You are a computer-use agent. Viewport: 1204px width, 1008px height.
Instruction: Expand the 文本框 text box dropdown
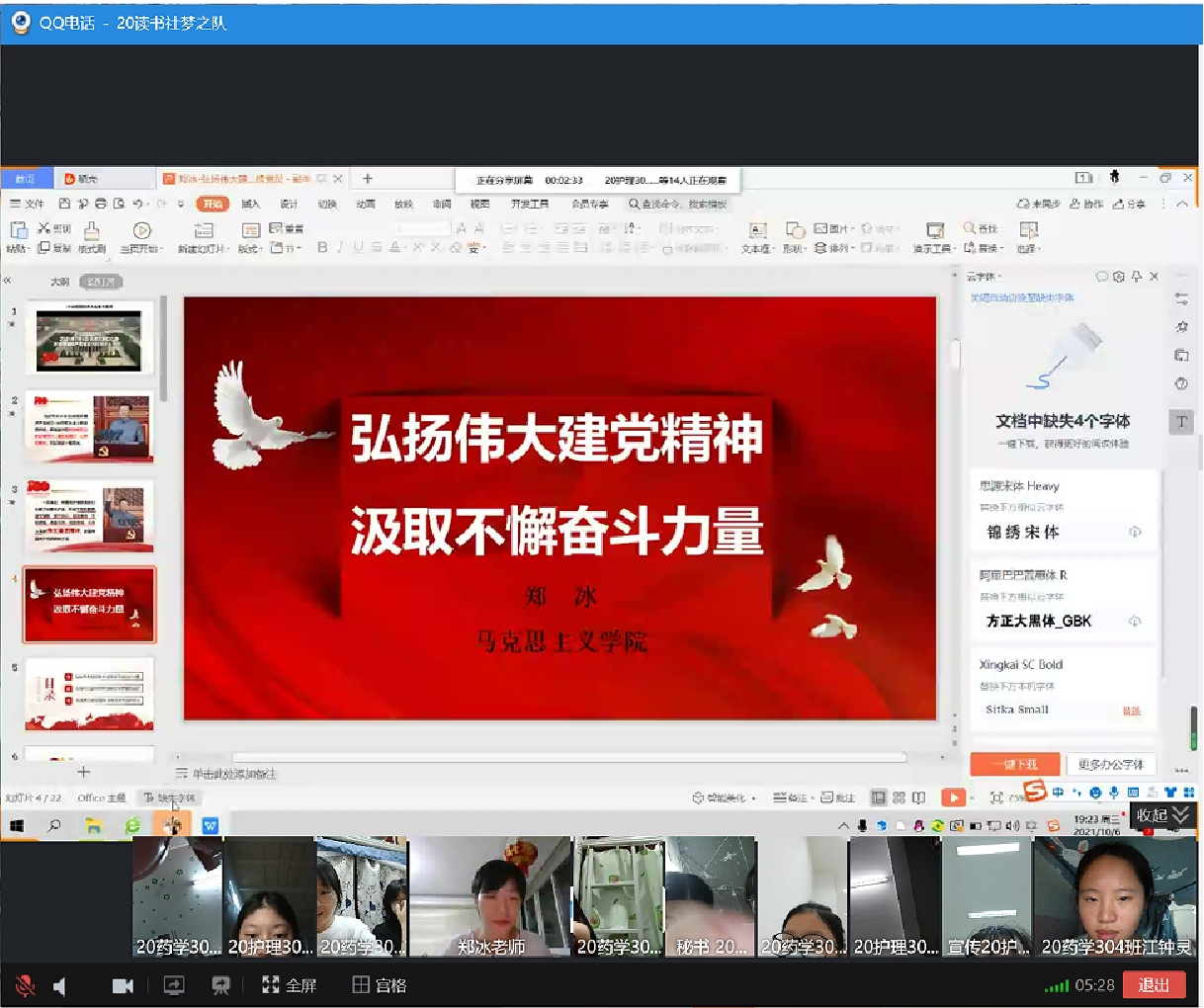[757, 248]
